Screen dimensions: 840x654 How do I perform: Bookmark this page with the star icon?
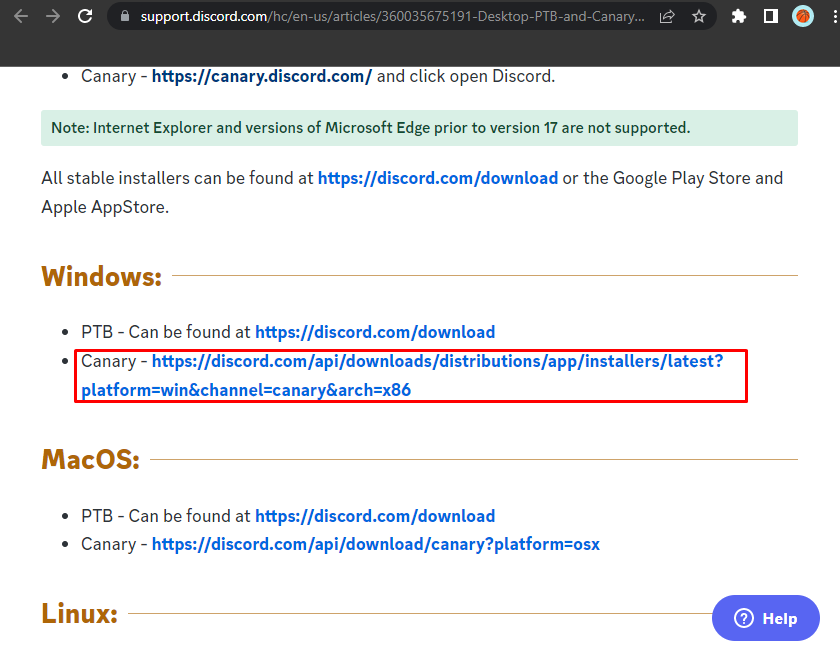click(x=699, y=17)
